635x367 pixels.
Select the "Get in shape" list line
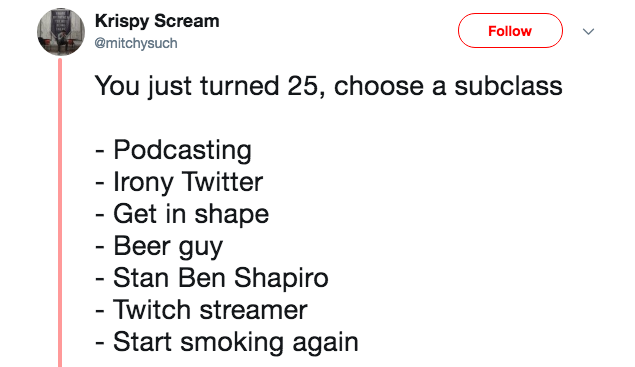(182, 214)
